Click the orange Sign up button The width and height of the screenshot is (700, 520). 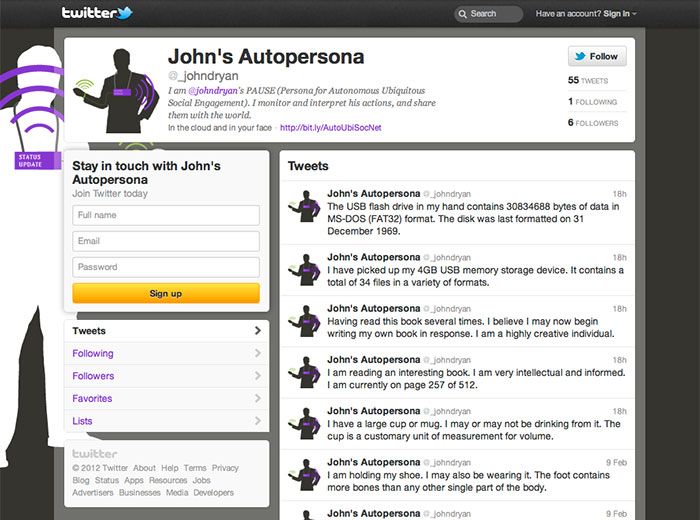[x=166, y=293]
